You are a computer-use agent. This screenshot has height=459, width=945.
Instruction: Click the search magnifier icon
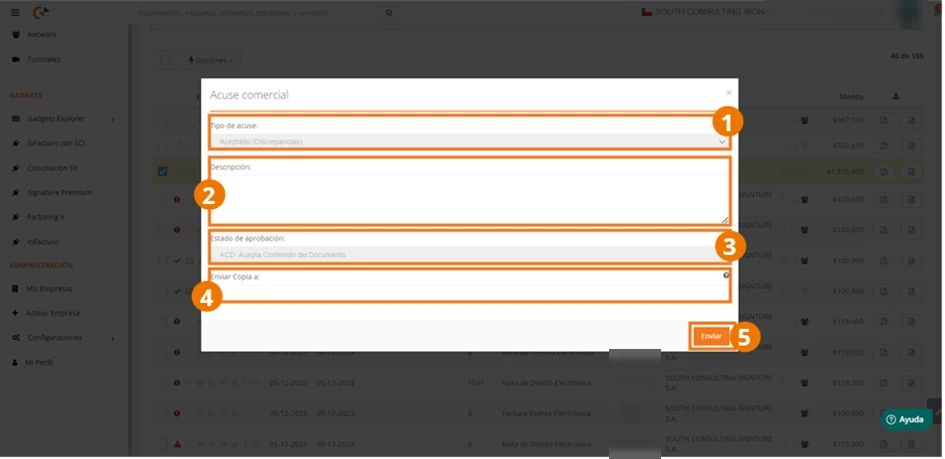[389, 13]
